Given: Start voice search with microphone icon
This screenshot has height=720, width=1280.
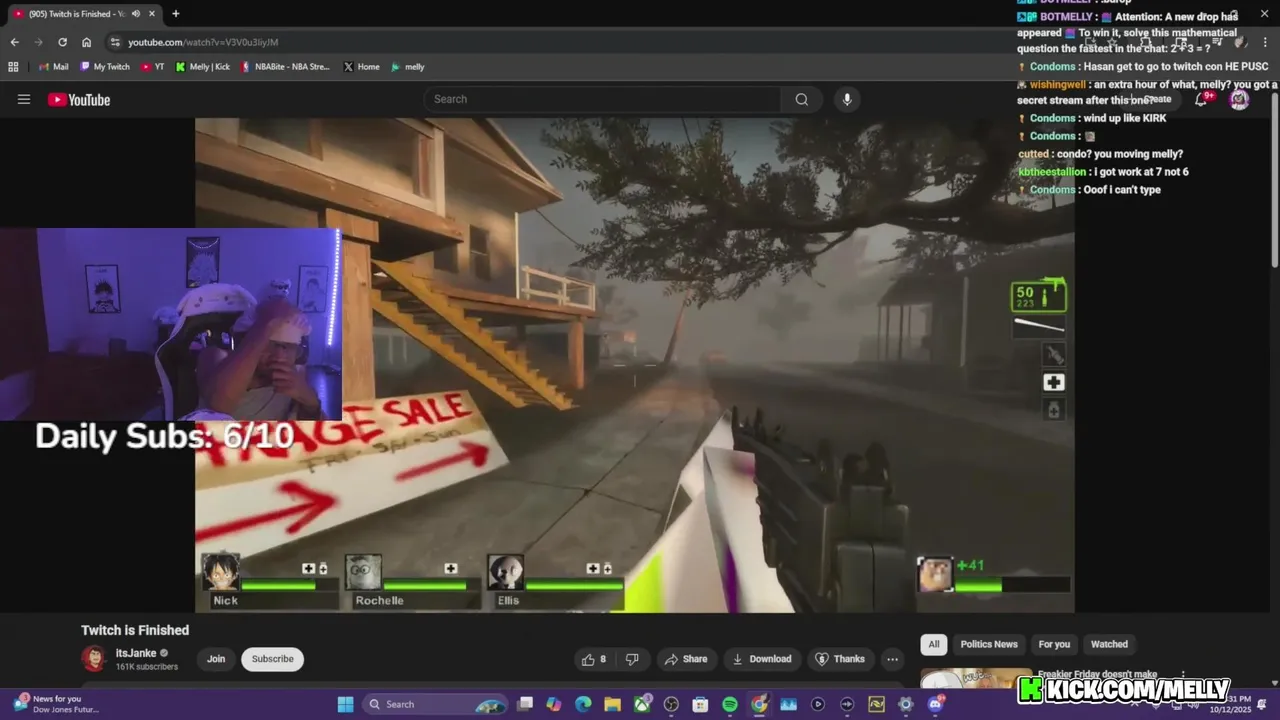Looking at the screenshot, I should coord(847,99).
